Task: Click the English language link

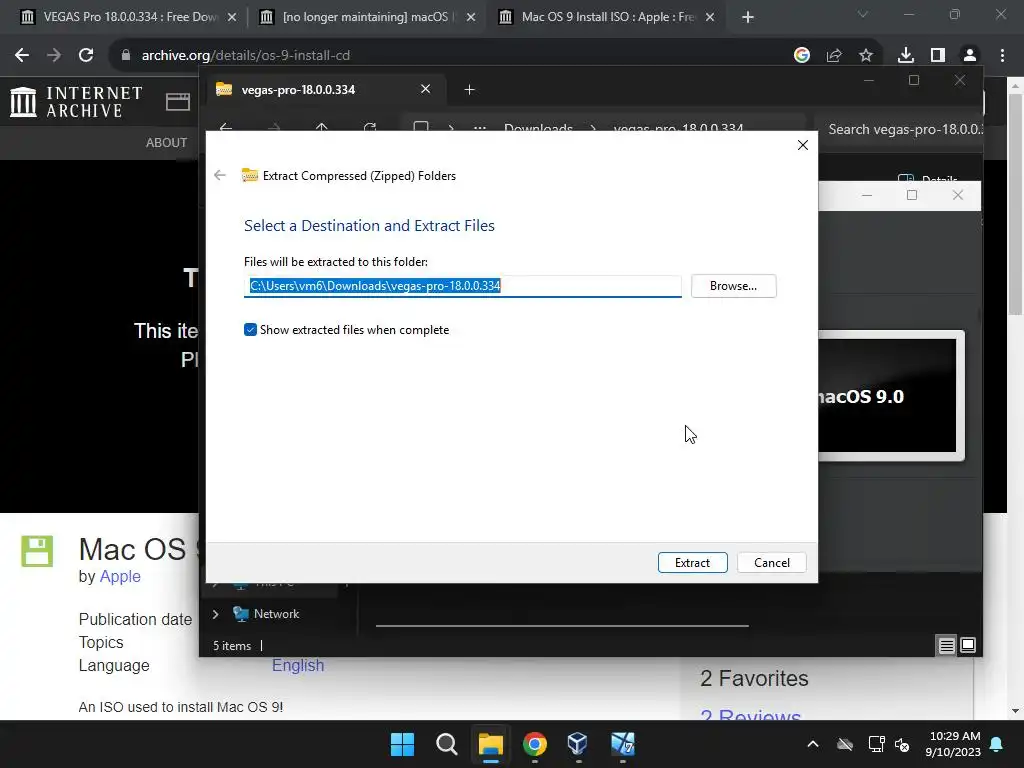Action: tap(298, 665)
